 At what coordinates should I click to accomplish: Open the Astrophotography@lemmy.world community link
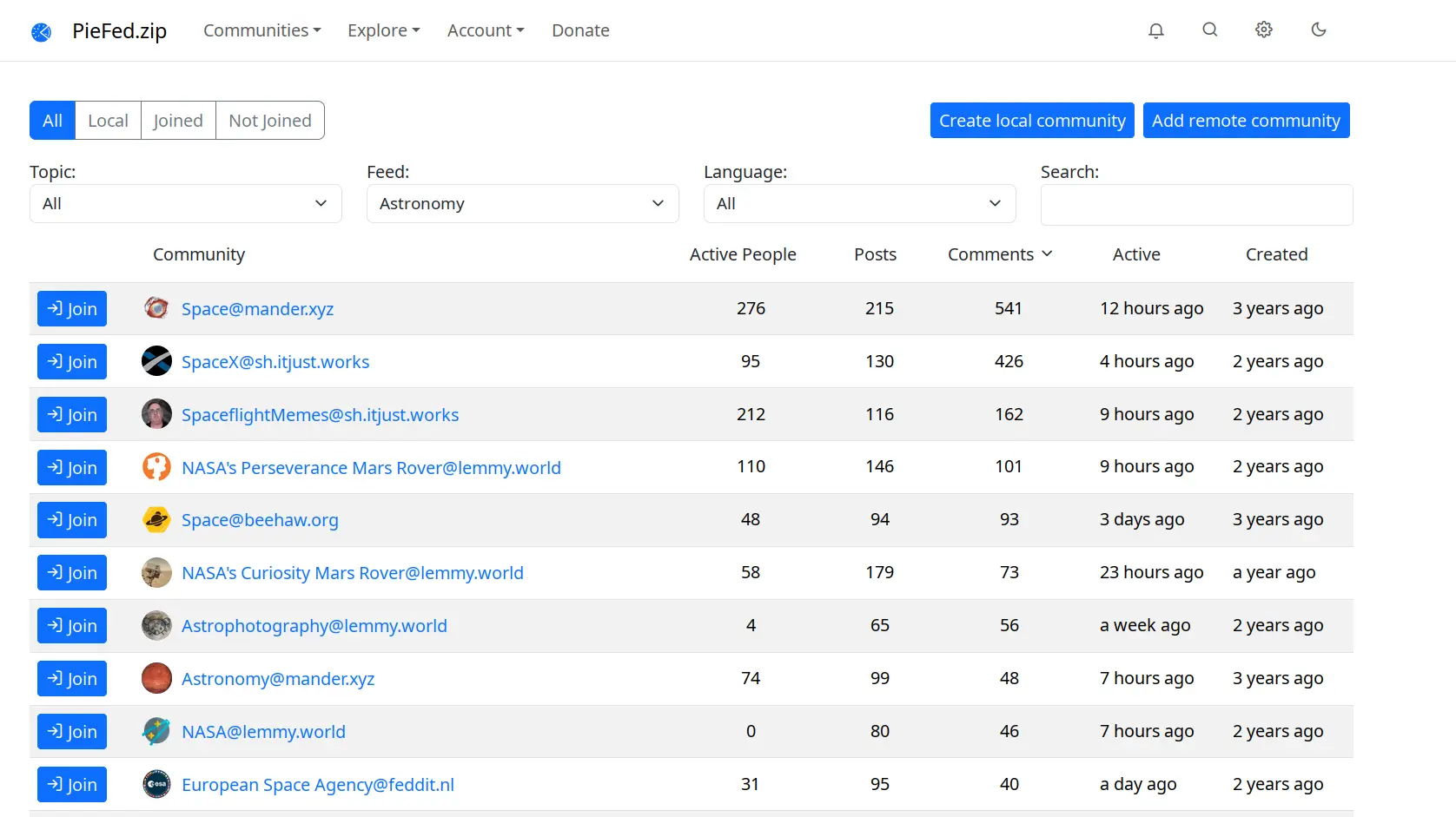314,626
